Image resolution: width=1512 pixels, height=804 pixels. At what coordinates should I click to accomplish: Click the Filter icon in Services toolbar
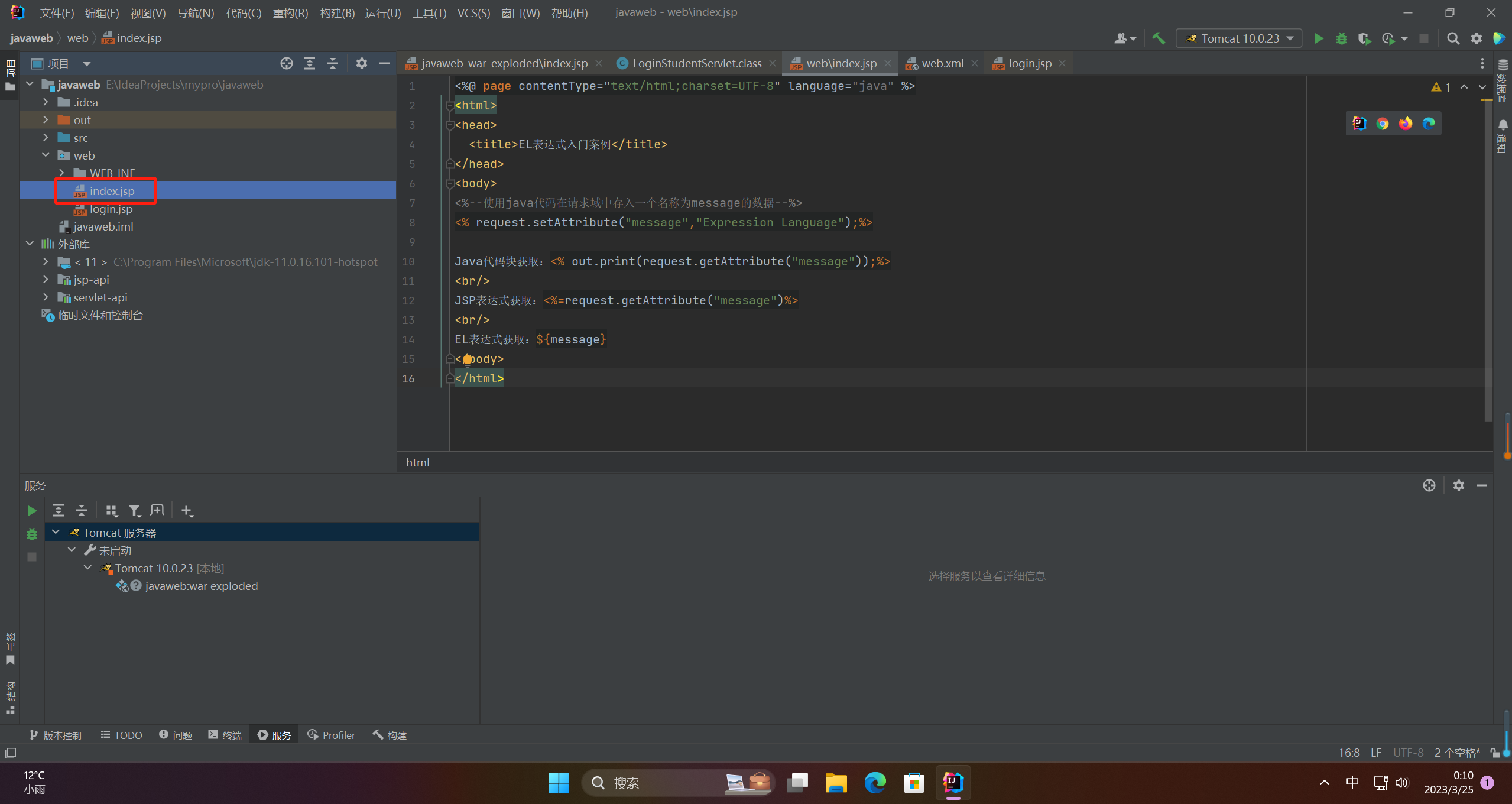coord(135,510)
